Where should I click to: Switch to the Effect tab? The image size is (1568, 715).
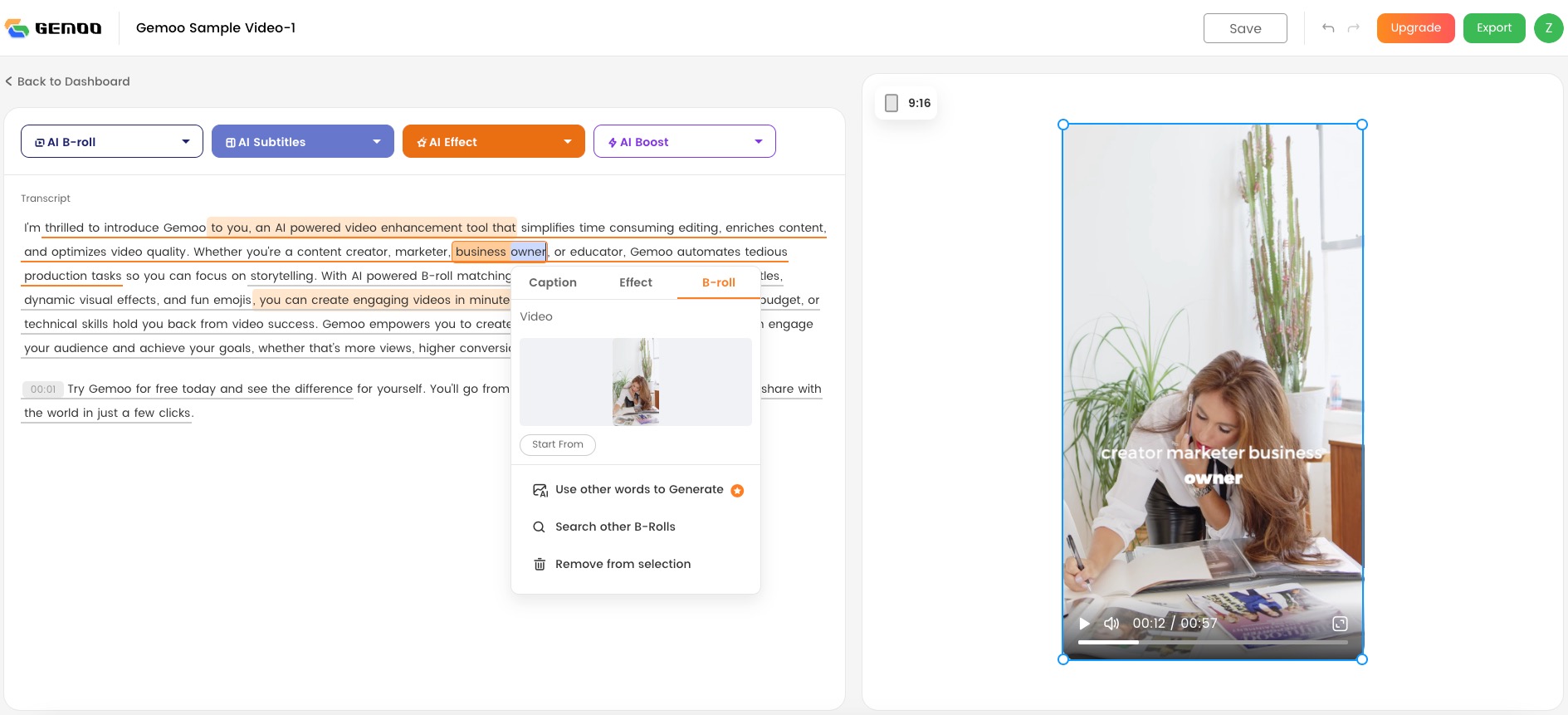[636, 282]
